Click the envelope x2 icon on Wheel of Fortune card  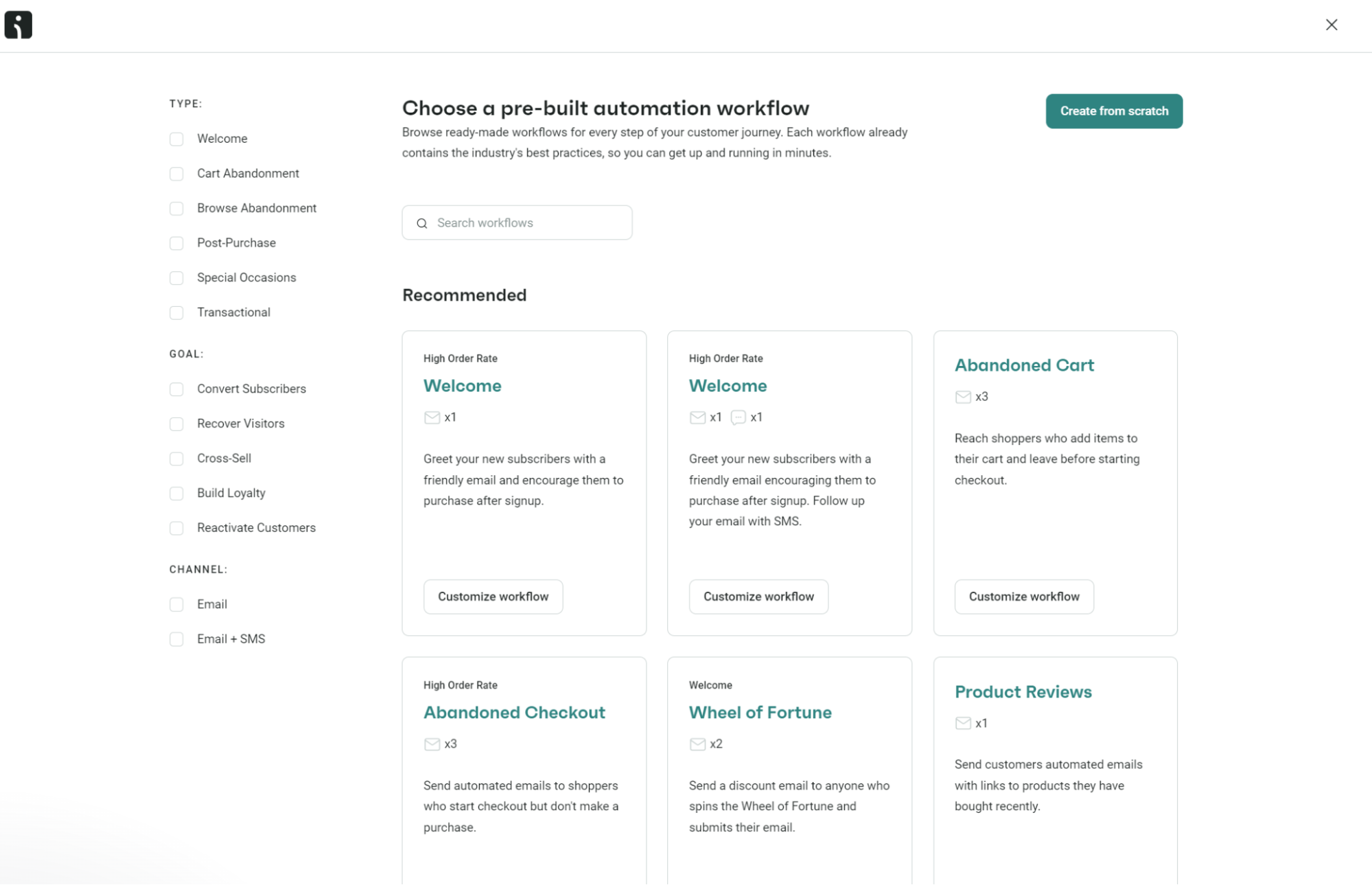[697, 744]
